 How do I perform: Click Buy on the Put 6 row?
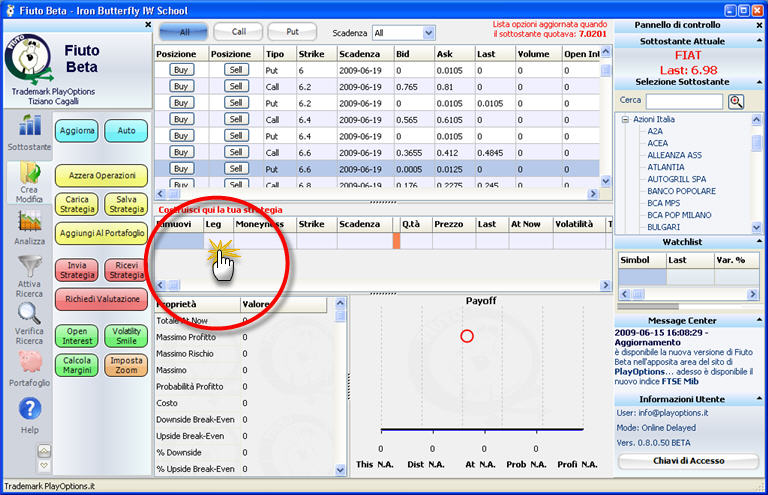(x=181, y=70)
